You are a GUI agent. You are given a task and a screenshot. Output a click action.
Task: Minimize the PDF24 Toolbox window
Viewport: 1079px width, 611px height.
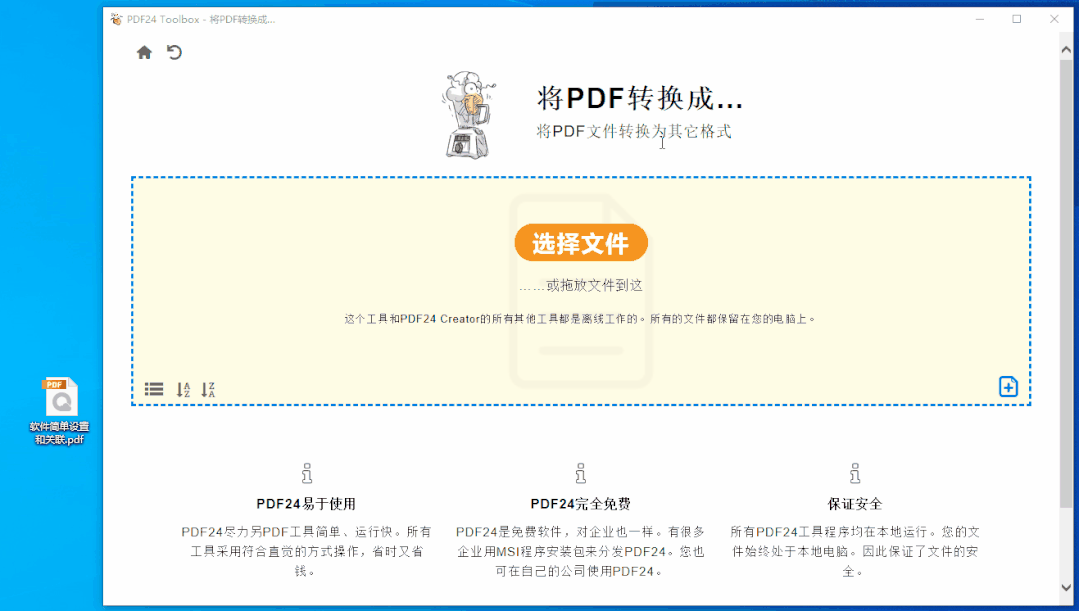[x=980, y=19]
